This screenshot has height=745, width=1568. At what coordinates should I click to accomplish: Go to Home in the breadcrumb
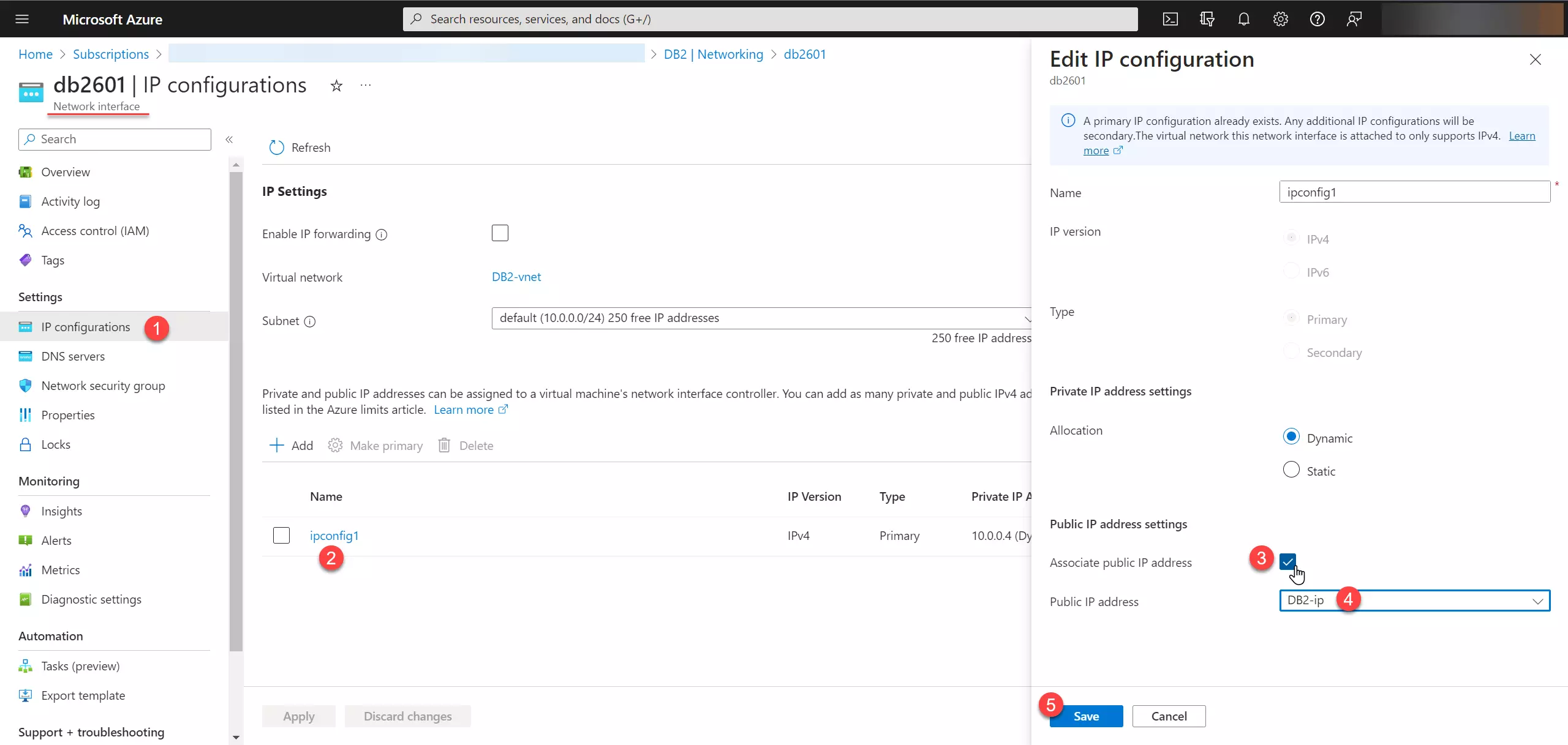36,54
